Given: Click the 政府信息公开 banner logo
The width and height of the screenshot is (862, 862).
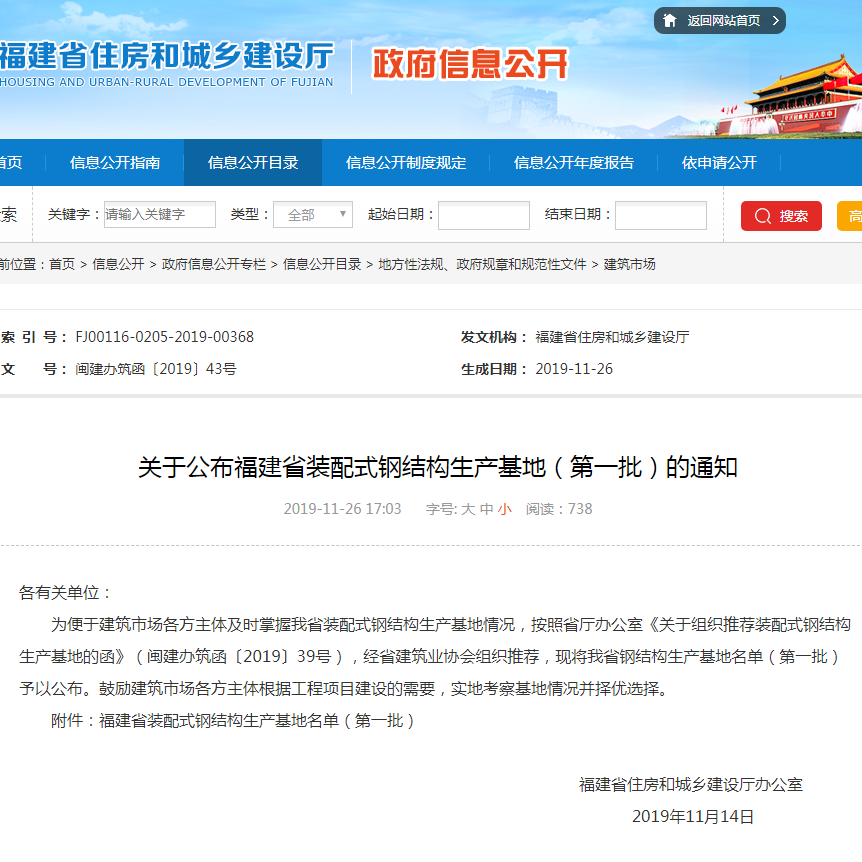Looking at the screenshot, I should pyautogui.click(x=470, y=64).
